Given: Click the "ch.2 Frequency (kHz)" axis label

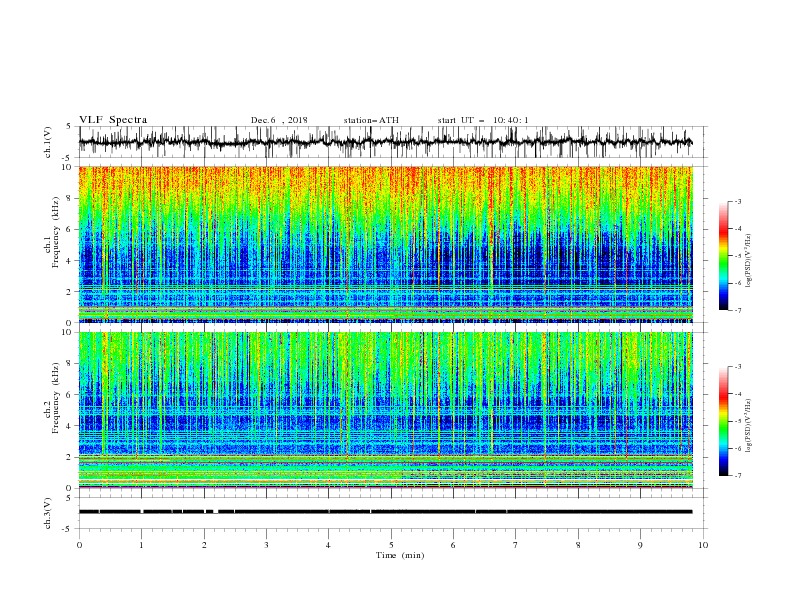Looking at the screenshot, I should pos(52,397).
